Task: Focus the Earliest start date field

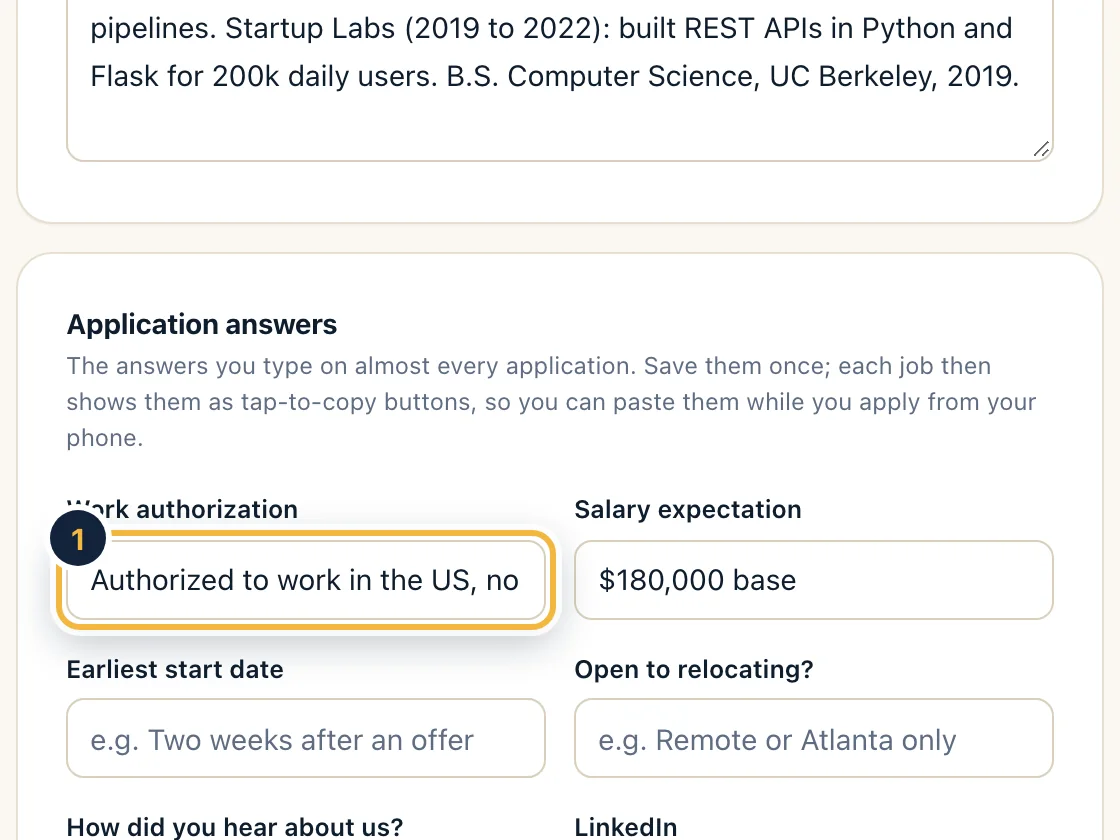Action: coord(306,739)
